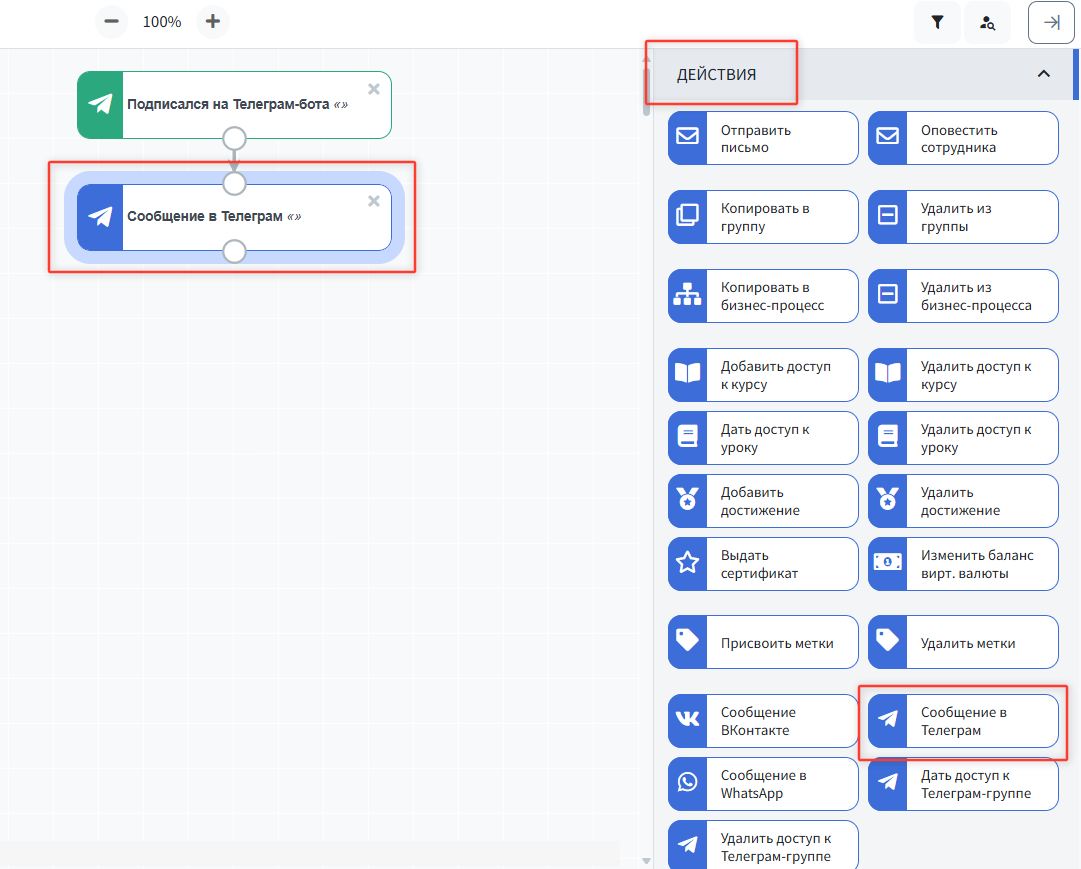1081x869 pixels.
Task: Remove the 'Подписался на Телеграм-бота' block
Action: point(374,89)
